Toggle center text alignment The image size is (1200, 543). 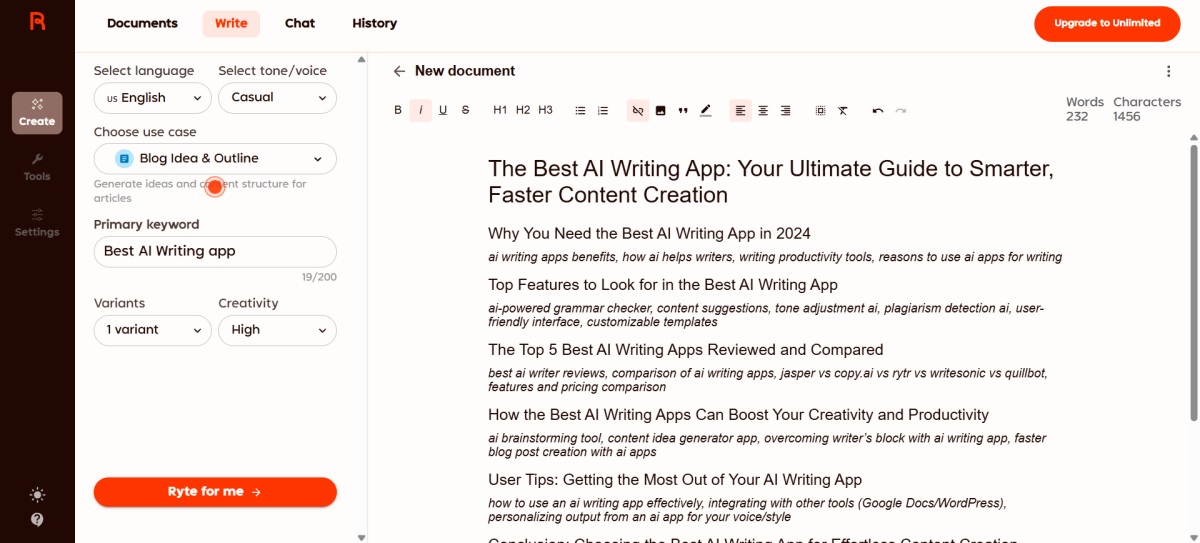point(763,111)
